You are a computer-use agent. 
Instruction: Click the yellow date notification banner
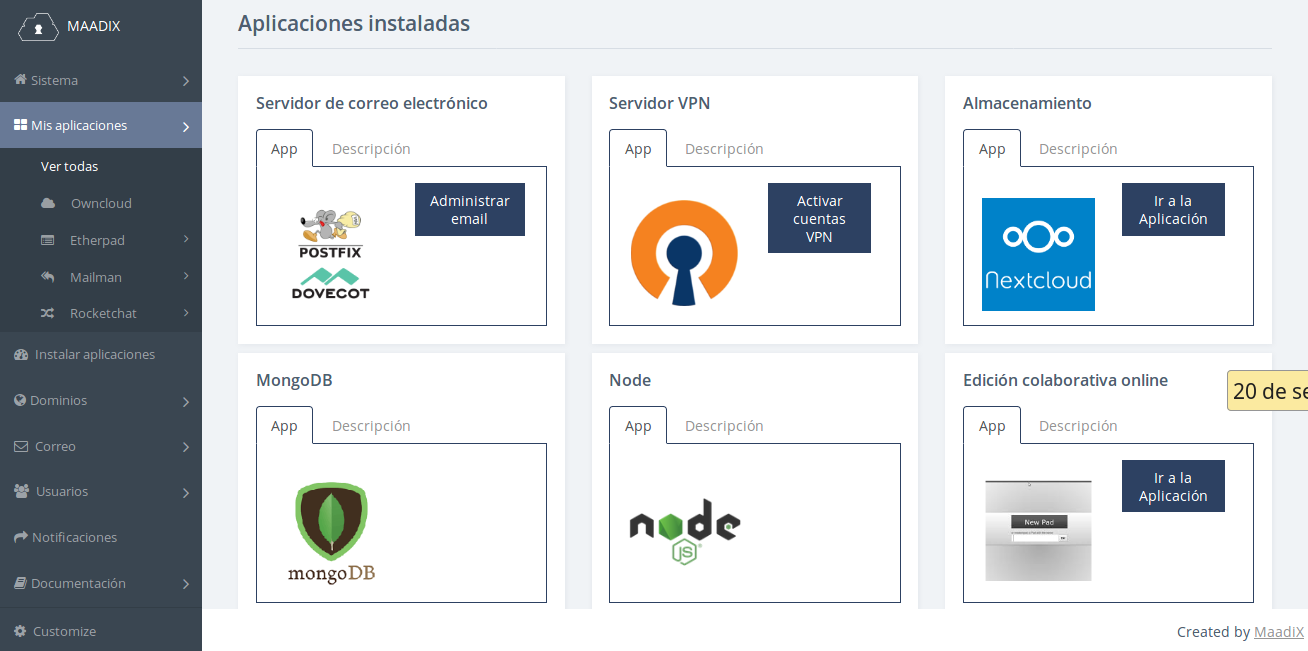(x=1268, y=390)
